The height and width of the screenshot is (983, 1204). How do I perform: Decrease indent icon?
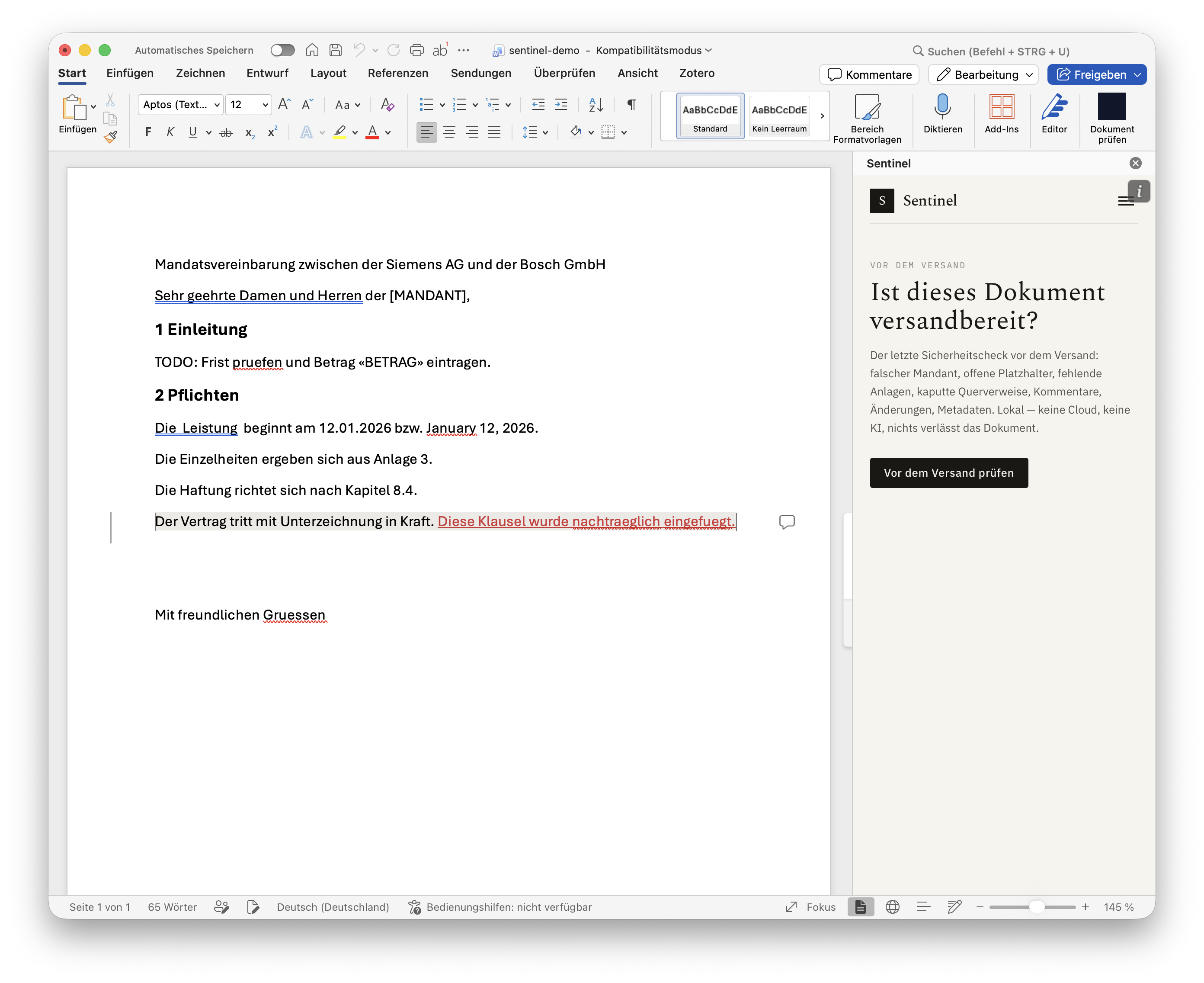click(538, 104)
